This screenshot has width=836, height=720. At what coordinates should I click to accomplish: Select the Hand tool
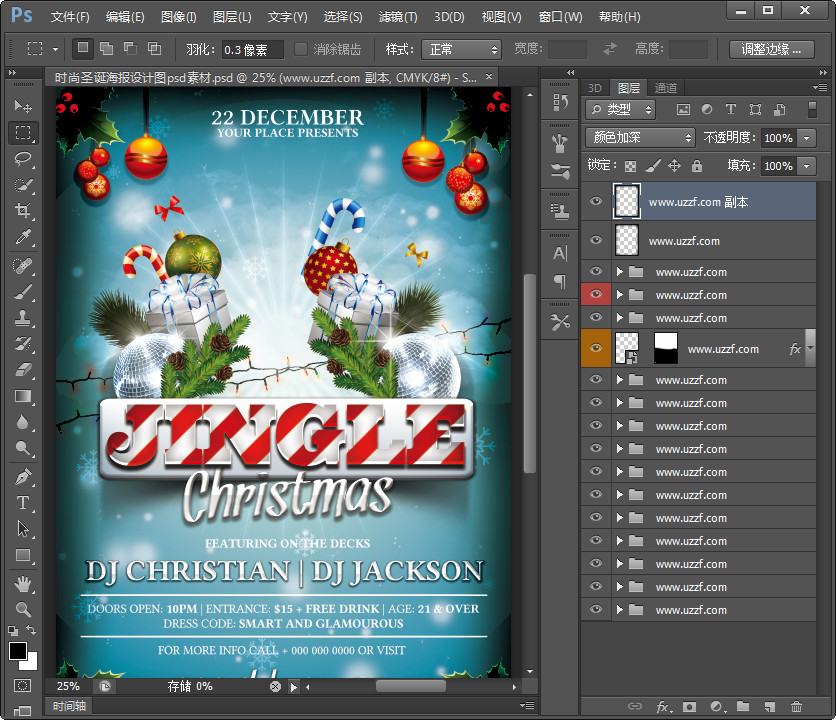23,583
